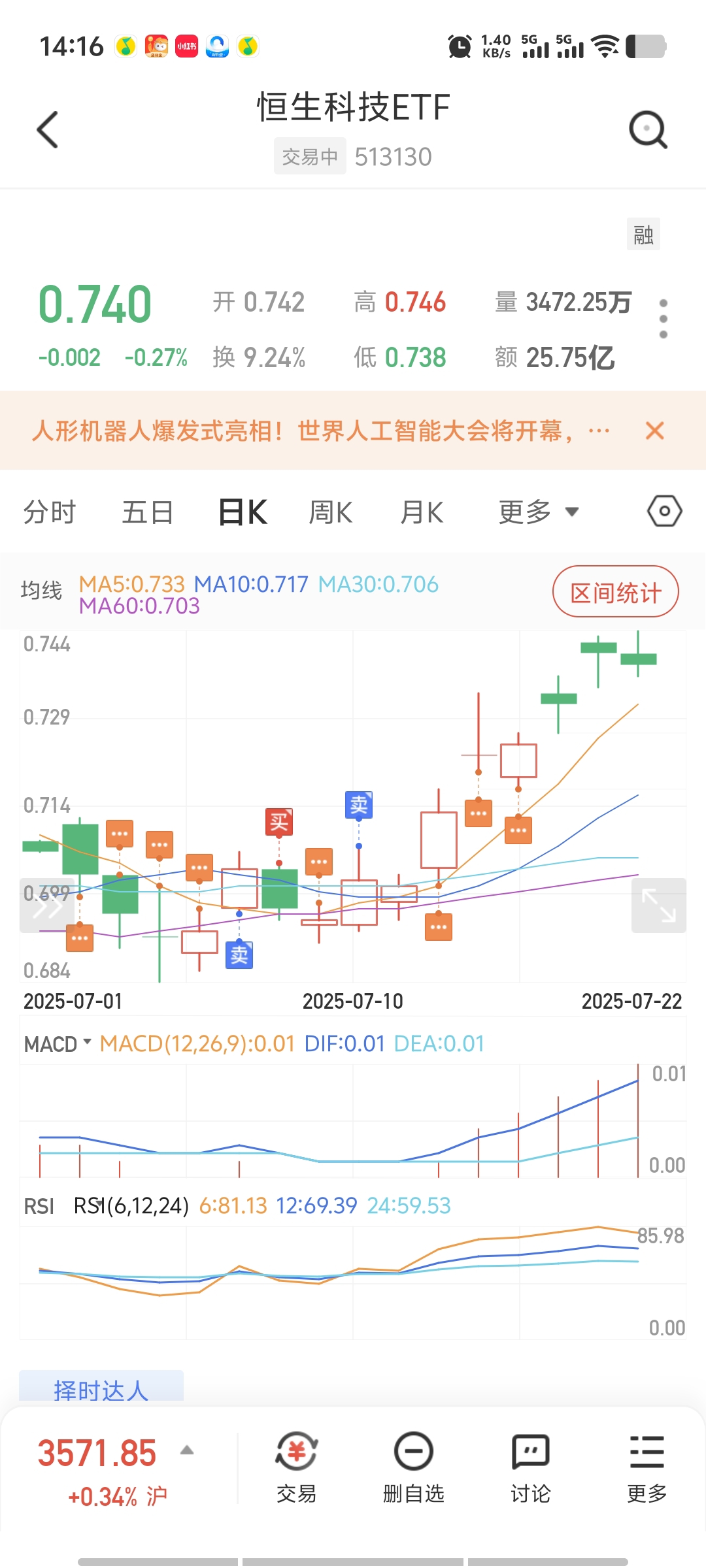Open the bottom 更多 menu icon
The height and width of the screenshot is (1568, 706).
tap(647, 1467)
